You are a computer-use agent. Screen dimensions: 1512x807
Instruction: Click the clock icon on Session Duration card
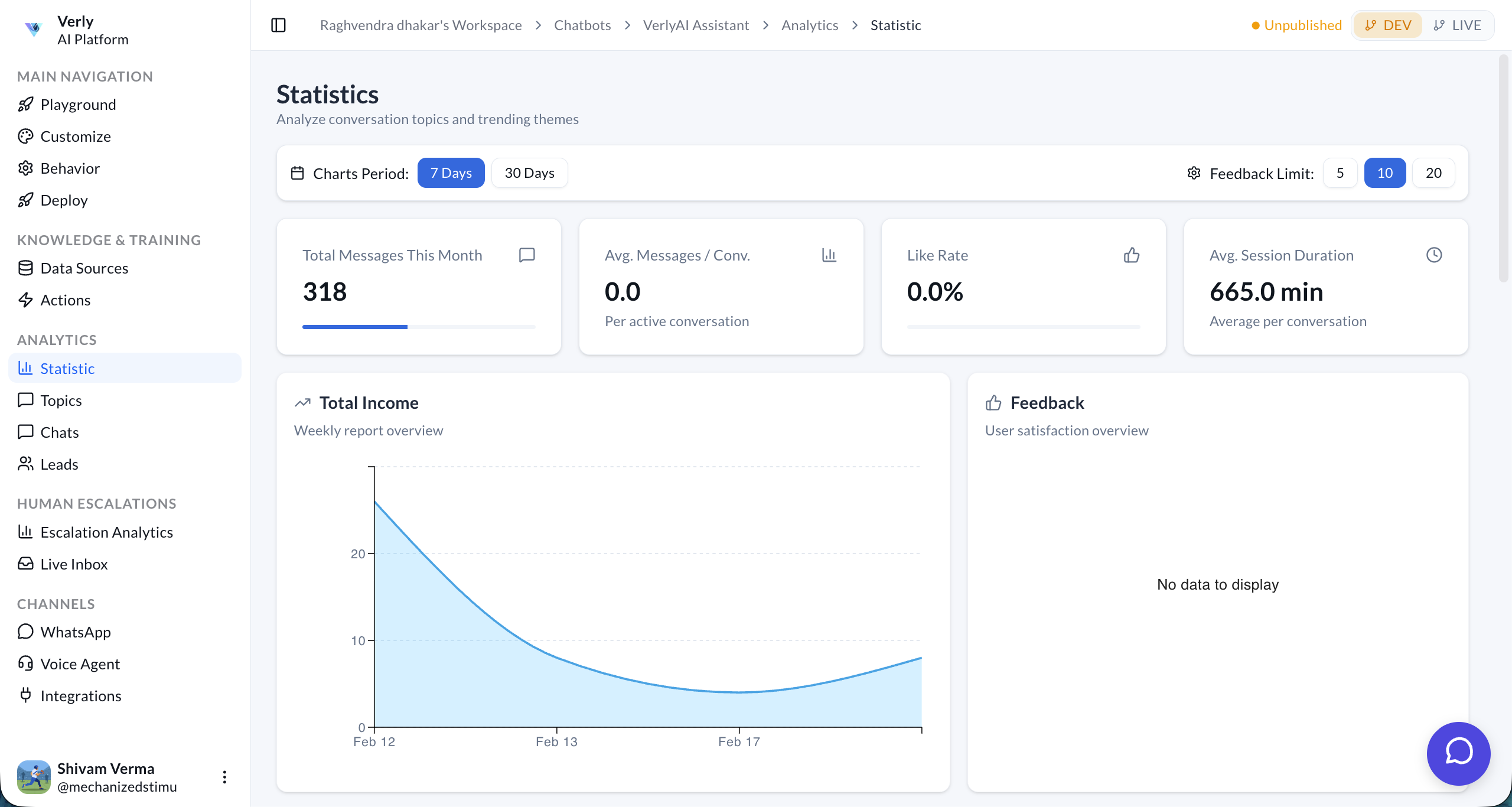click(x=1434, y=255)
